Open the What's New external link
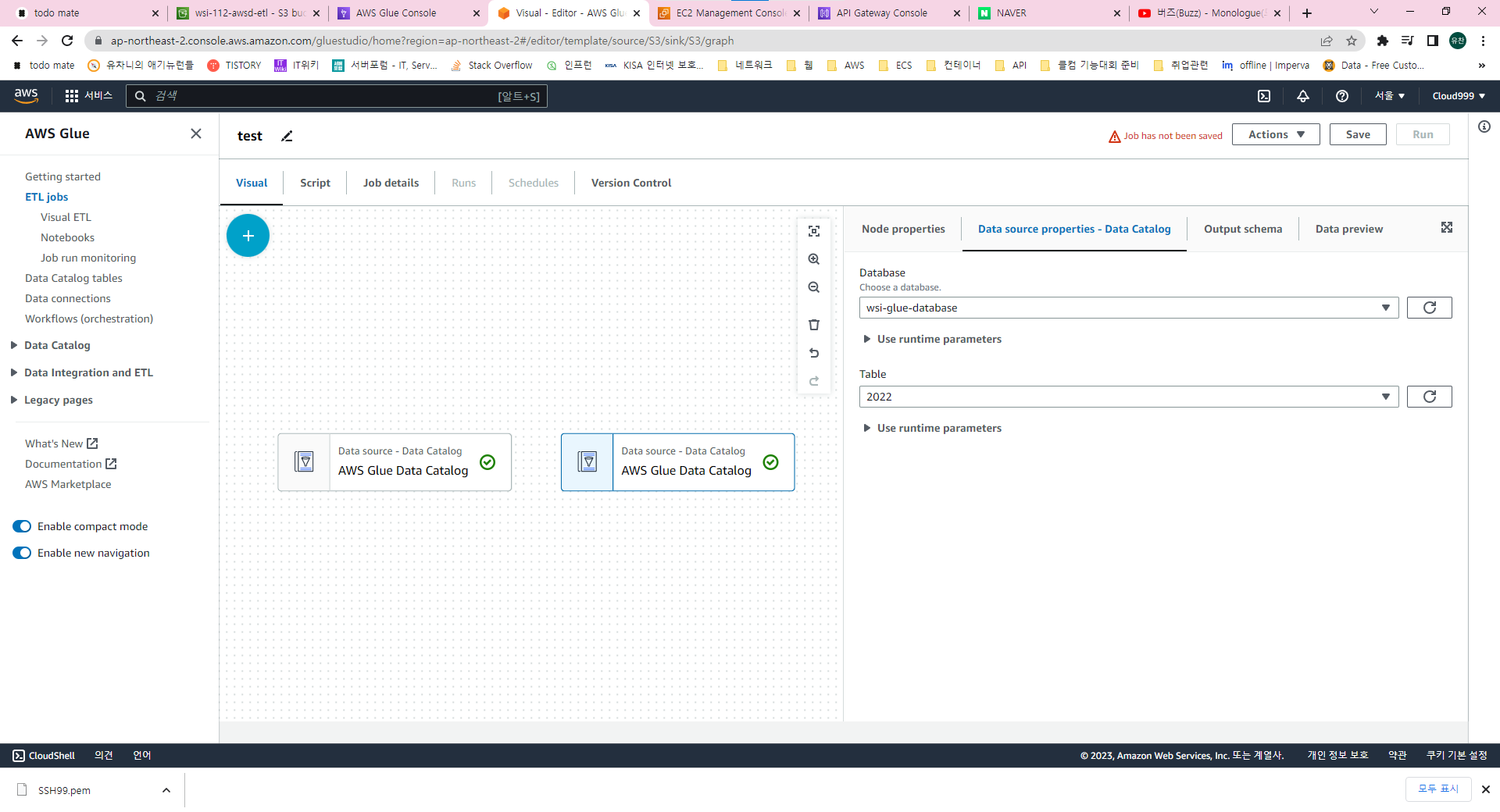This screenshot has width=1500, height=812. [x=61, y=443]
